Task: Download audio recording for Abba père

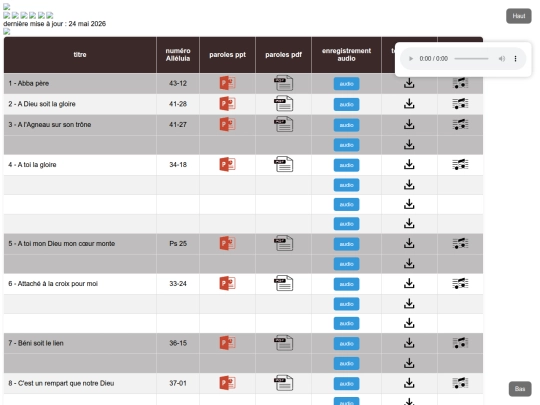Action: point(409,83)
